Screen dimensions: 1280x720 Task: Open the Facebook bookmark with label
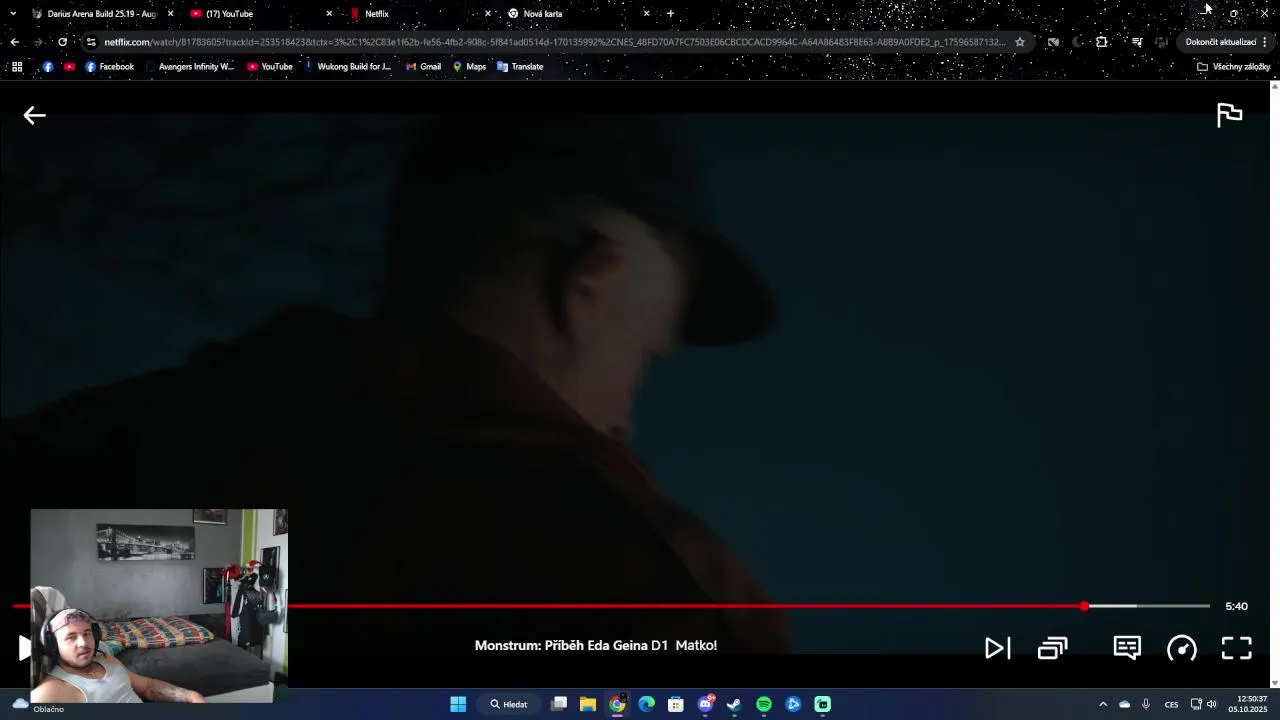coord(109,67)
